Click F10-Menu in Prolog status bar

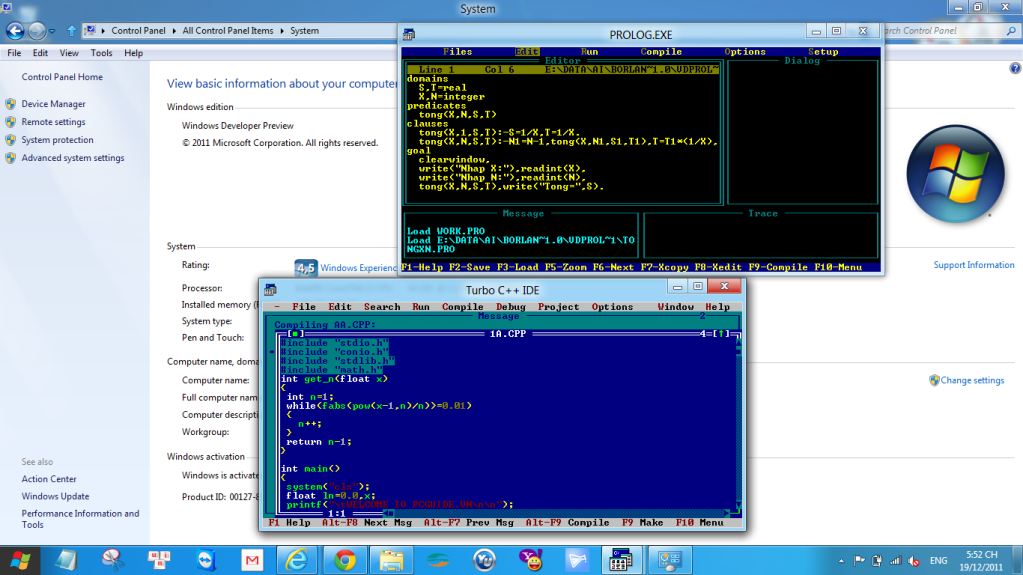pyautogui.click(x=838, y=267)
